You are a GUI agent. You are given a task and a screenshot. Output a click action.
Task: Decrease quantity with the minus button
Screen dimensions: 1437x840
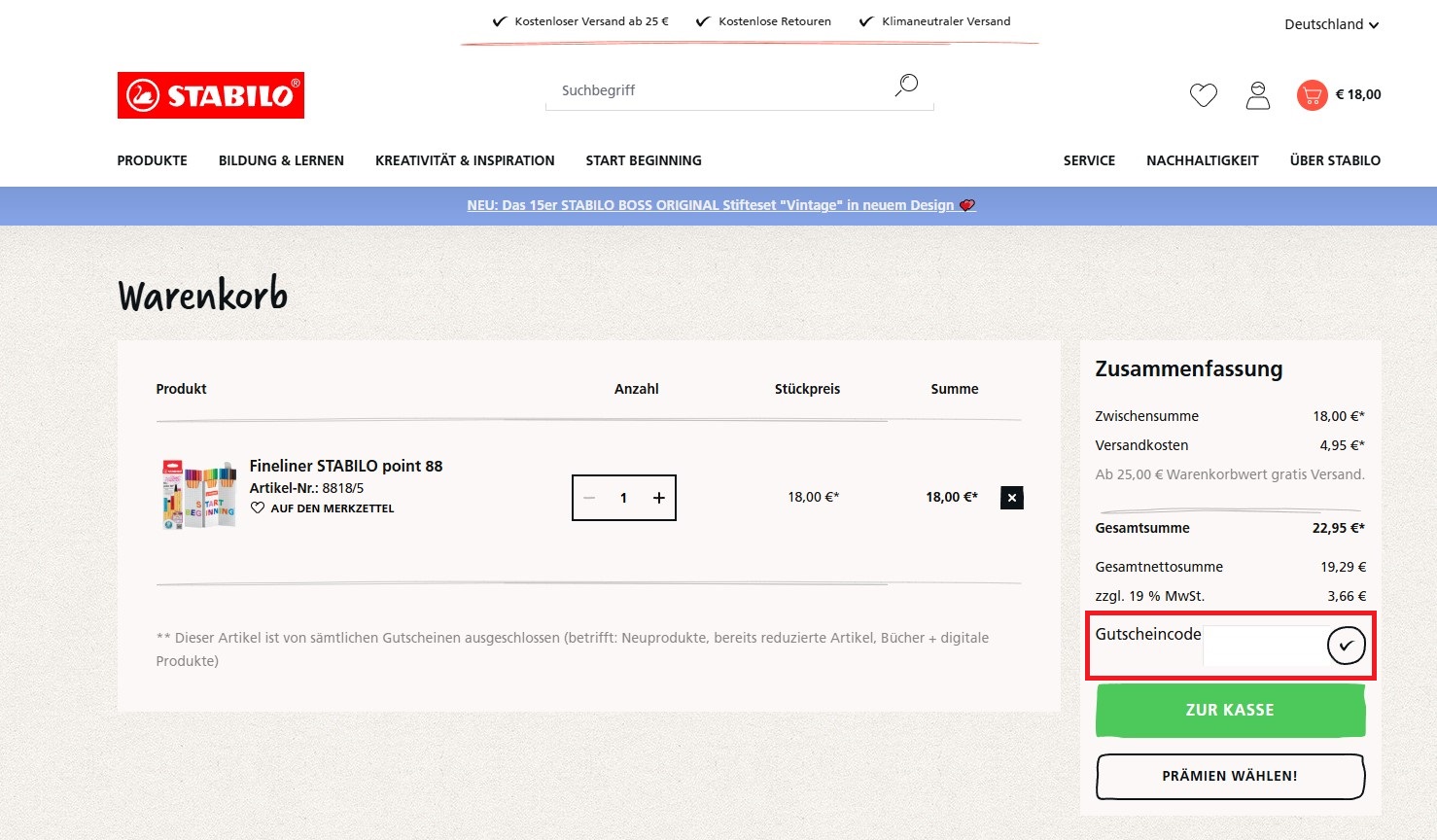589,498
